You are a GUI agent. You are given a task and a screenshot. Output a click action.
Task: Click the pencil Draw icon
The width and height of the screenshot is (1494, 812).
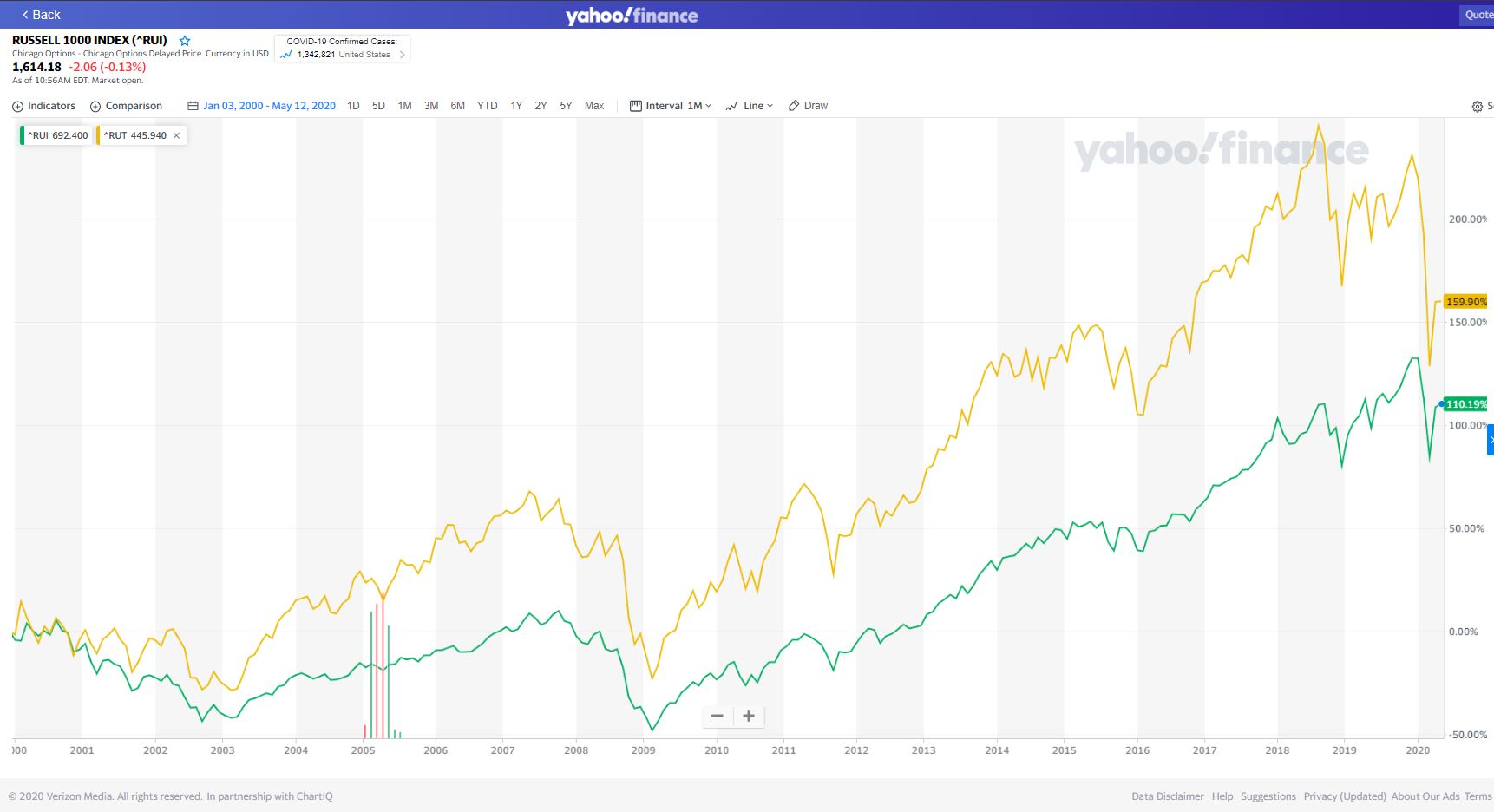click(x=793, y=106)
